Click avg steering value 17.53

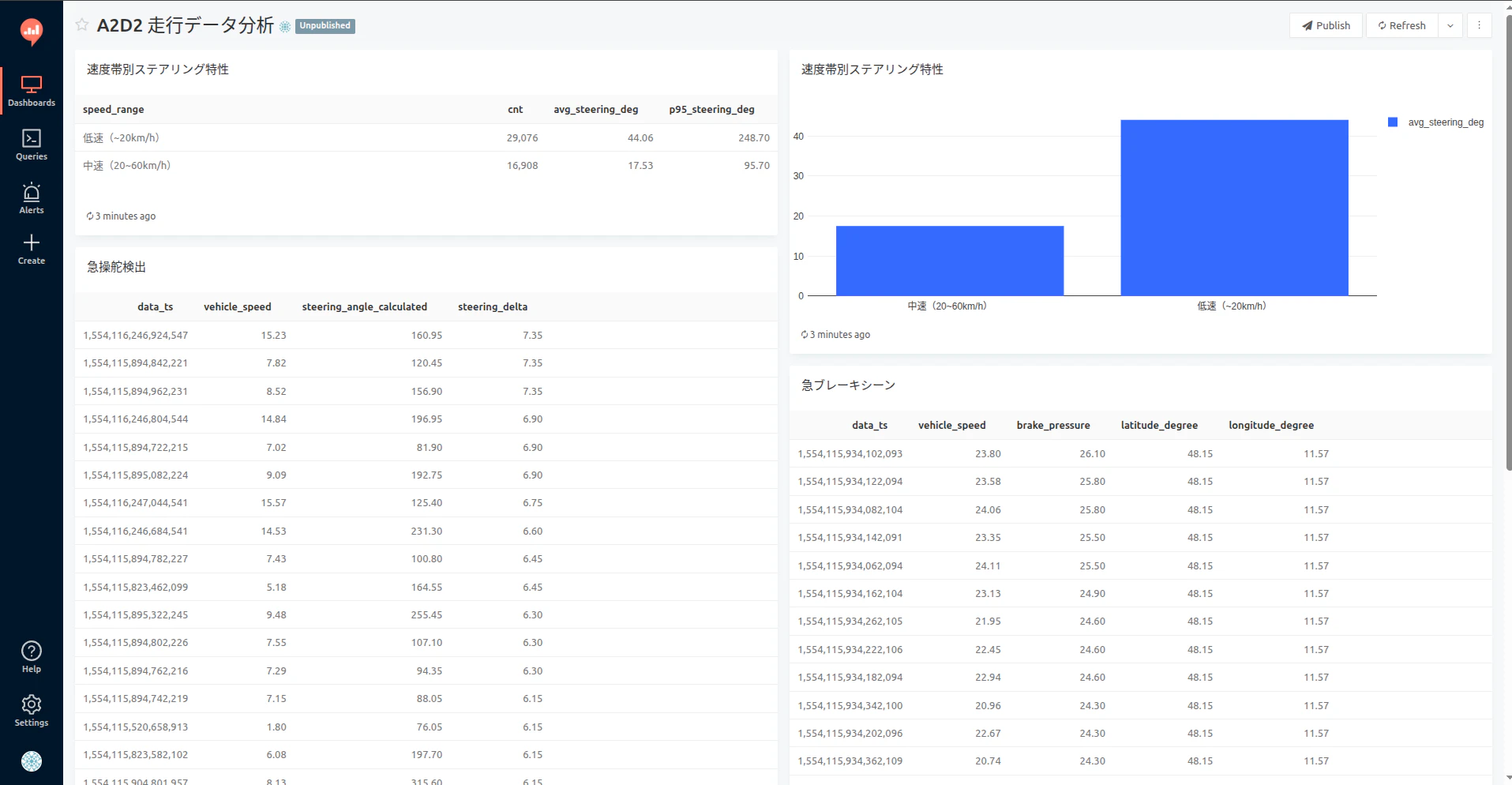pyautogui.click(x=640, y=166)
